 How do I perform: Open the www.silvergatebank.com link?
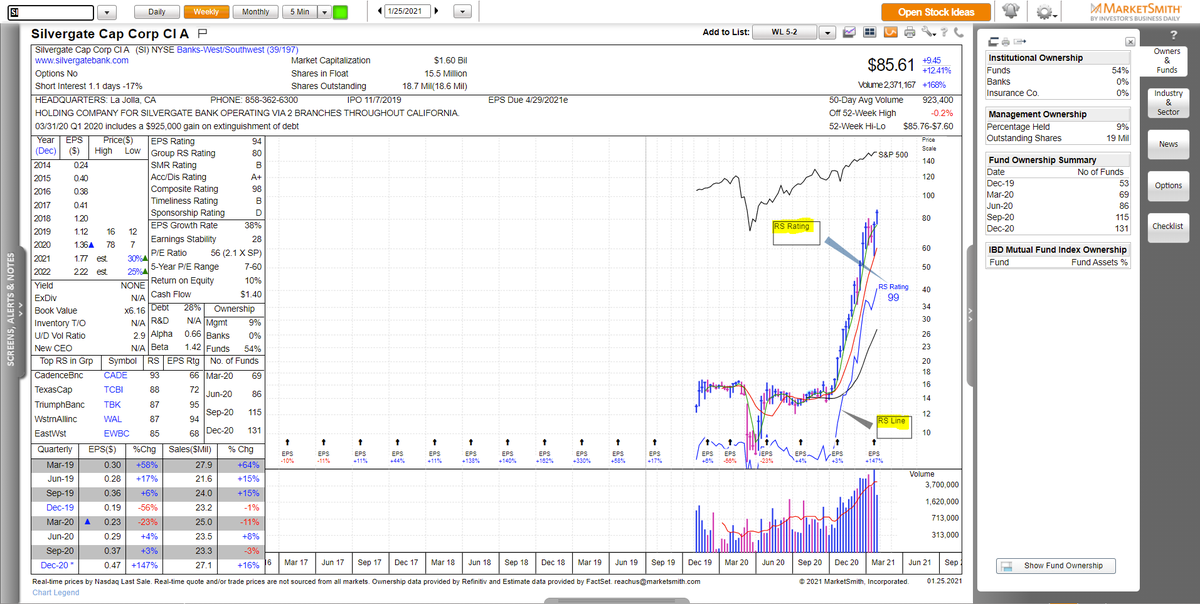(82, 60)
